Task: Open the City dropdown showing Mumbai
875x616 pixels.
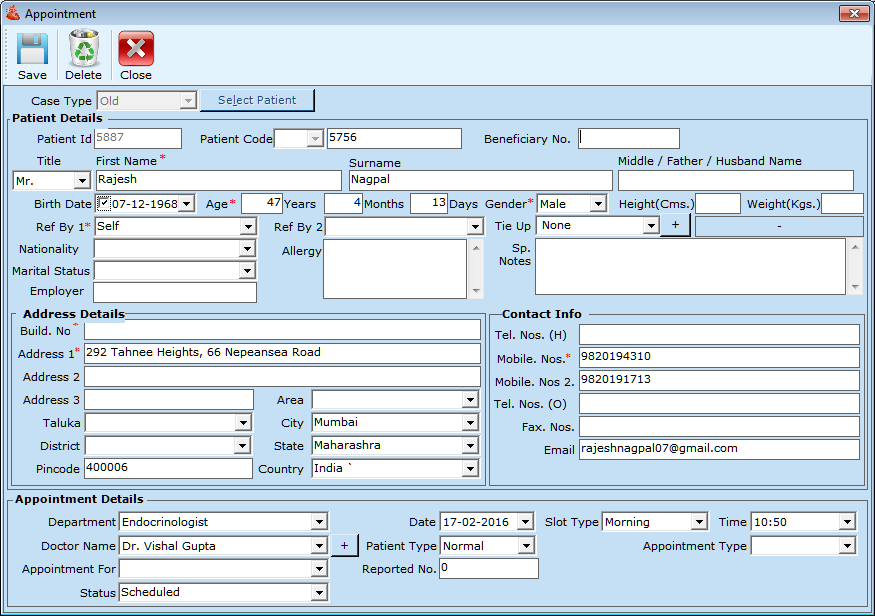Action: [x=470, y=423]
